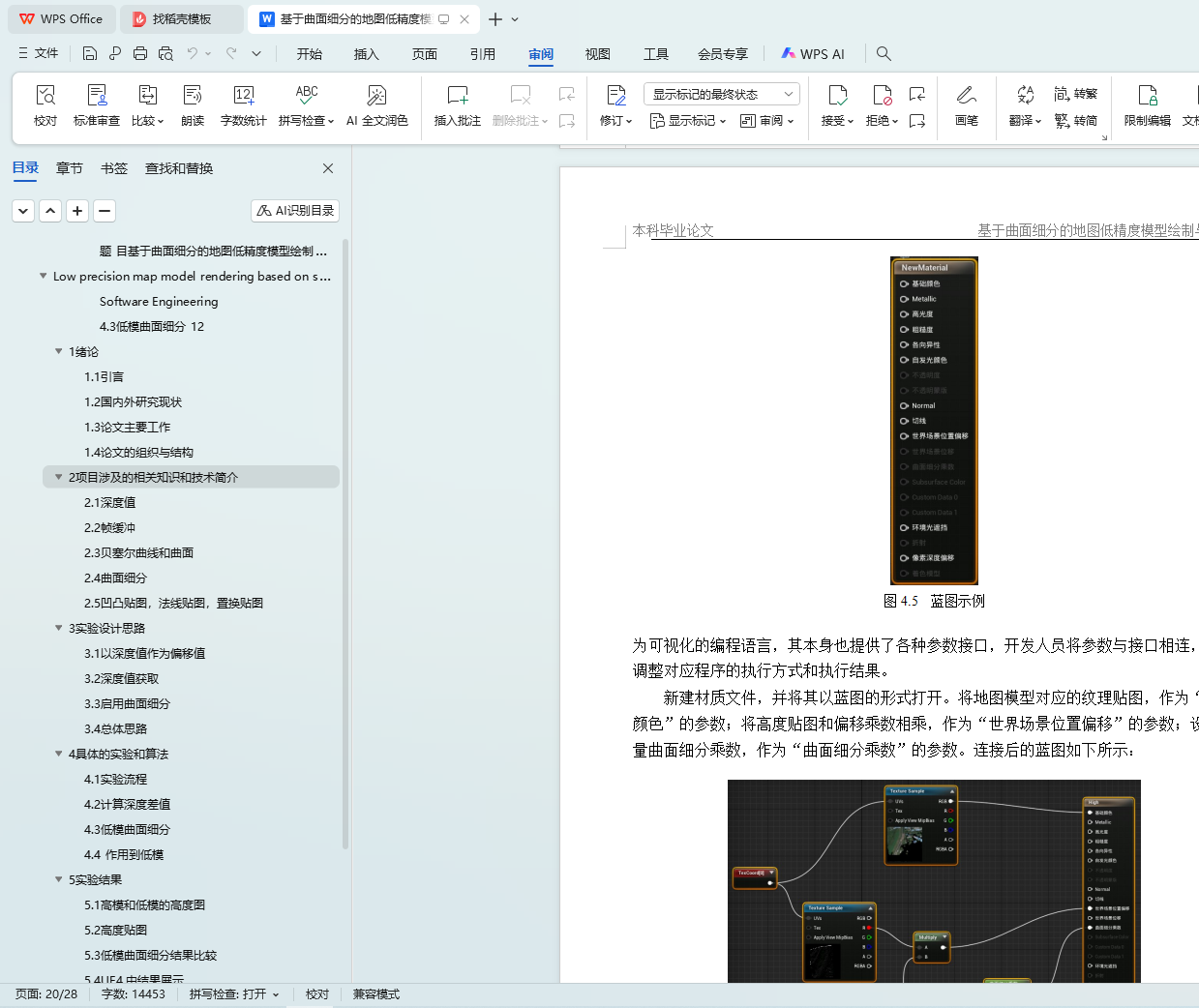Open the 文件 file menu
The width and height of the screenshot is (1199, 1008).
(x=38, y=53)
